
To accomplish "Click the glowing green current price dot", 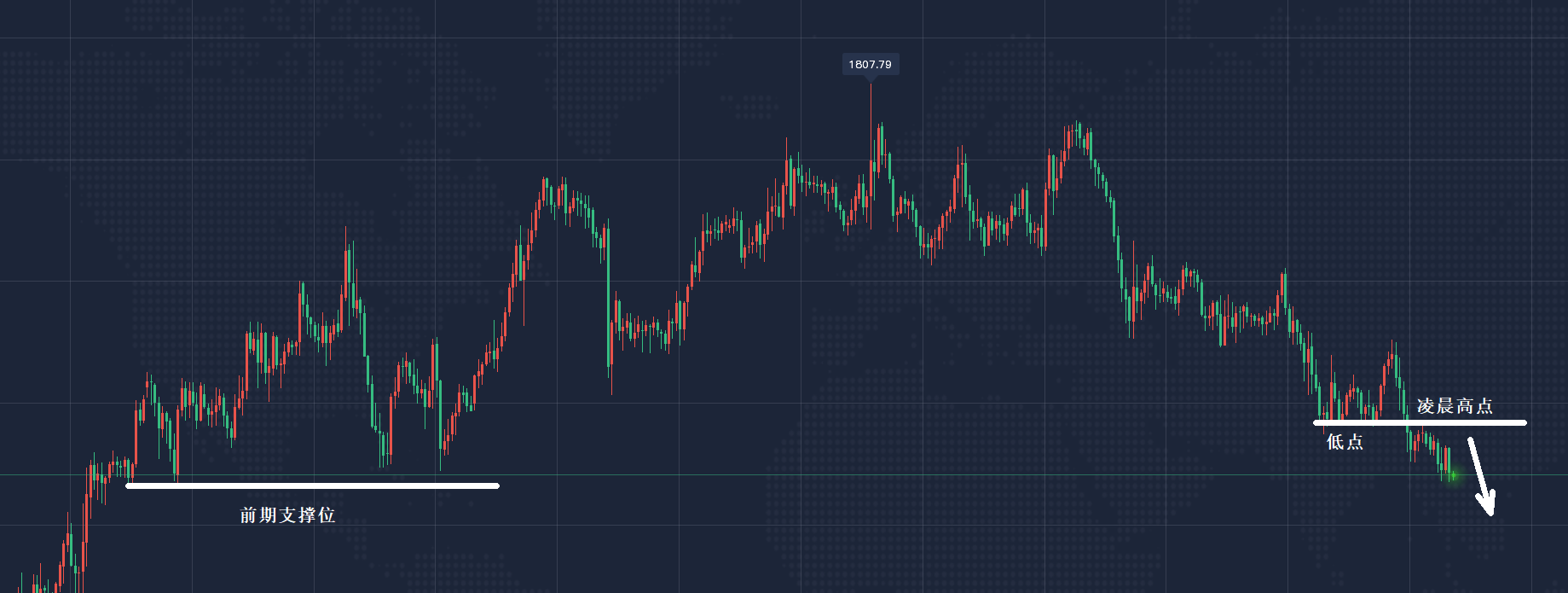I will (x=1454, y=475).
